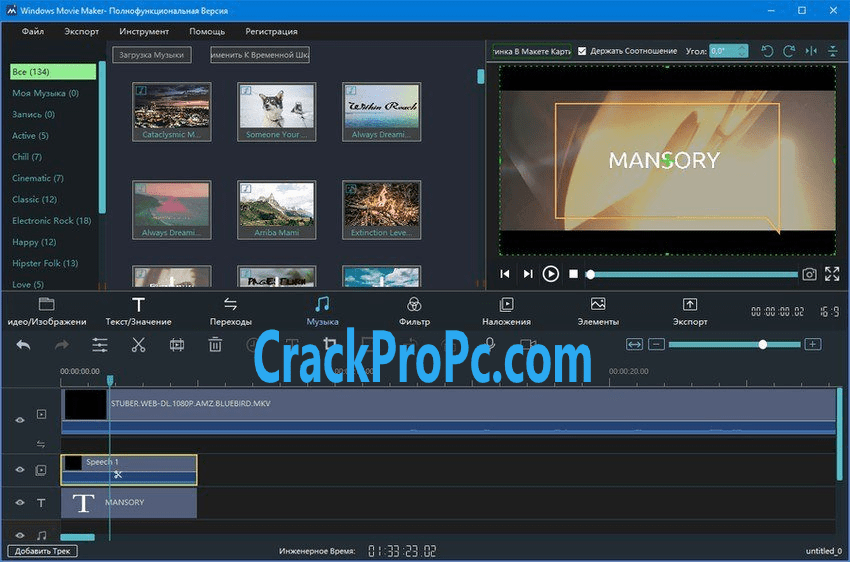Fit the timeline to window with the double-arrow icon
Image resolution: width=850 pixels, height=562 pixels.
(634, 345)
